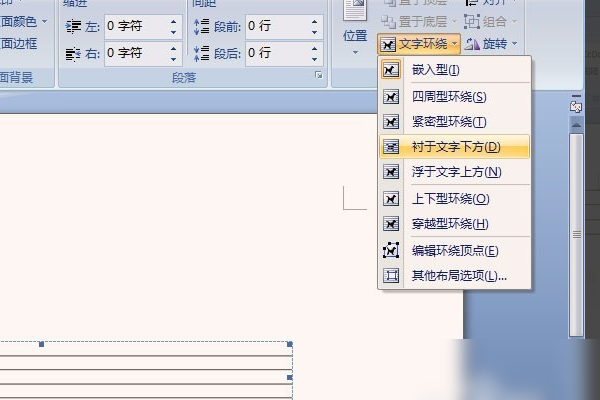Increase 段后 spacing value
The image size is (600, 400).
click(x=315, y=48)
